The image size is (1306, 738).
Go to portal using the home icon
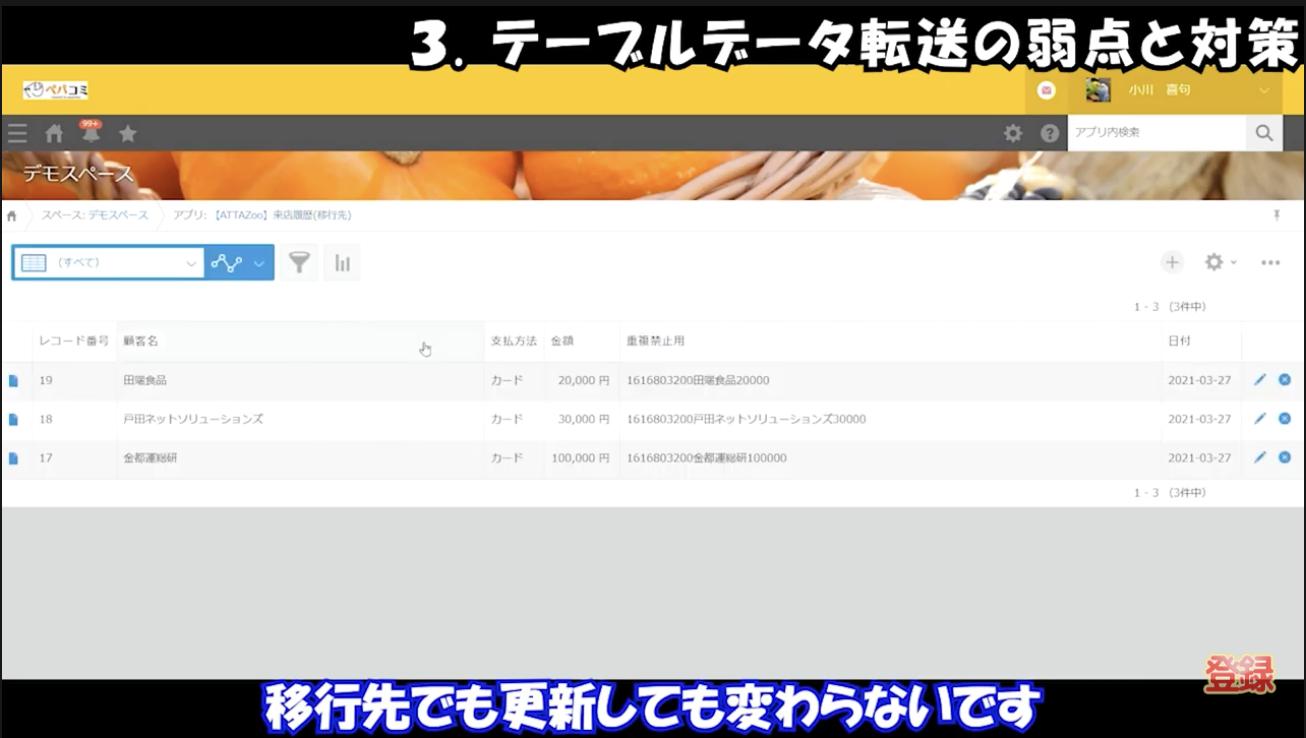coord(53,132)
